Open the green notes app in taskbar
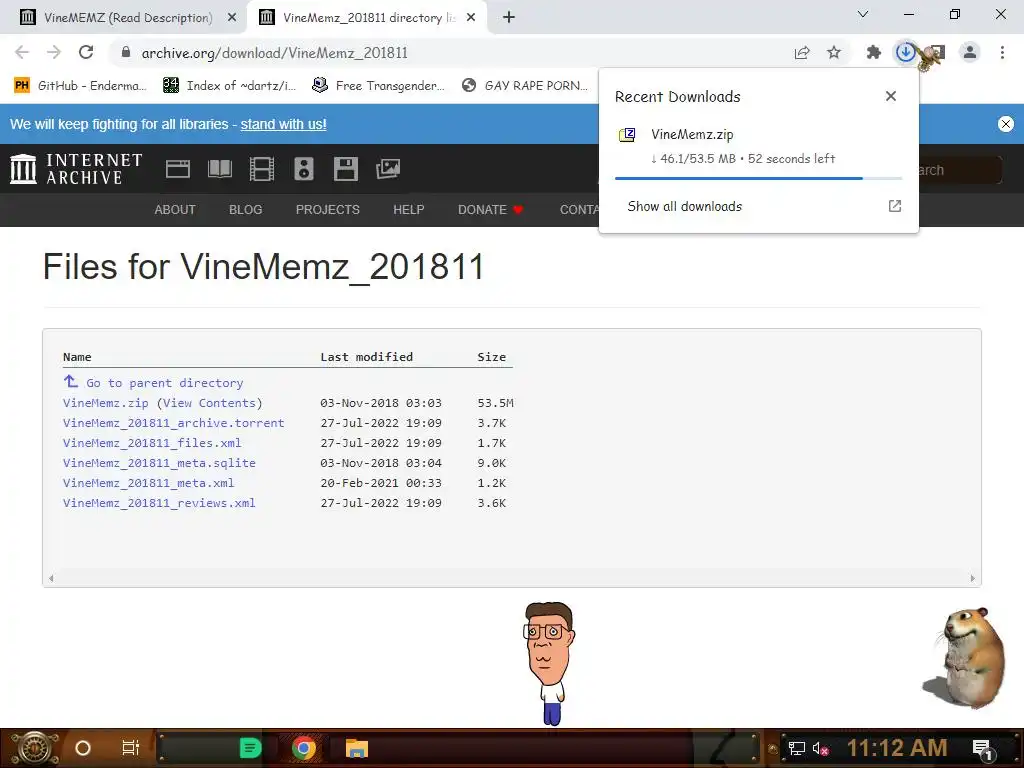1024x768 pixels. (250, 748)
